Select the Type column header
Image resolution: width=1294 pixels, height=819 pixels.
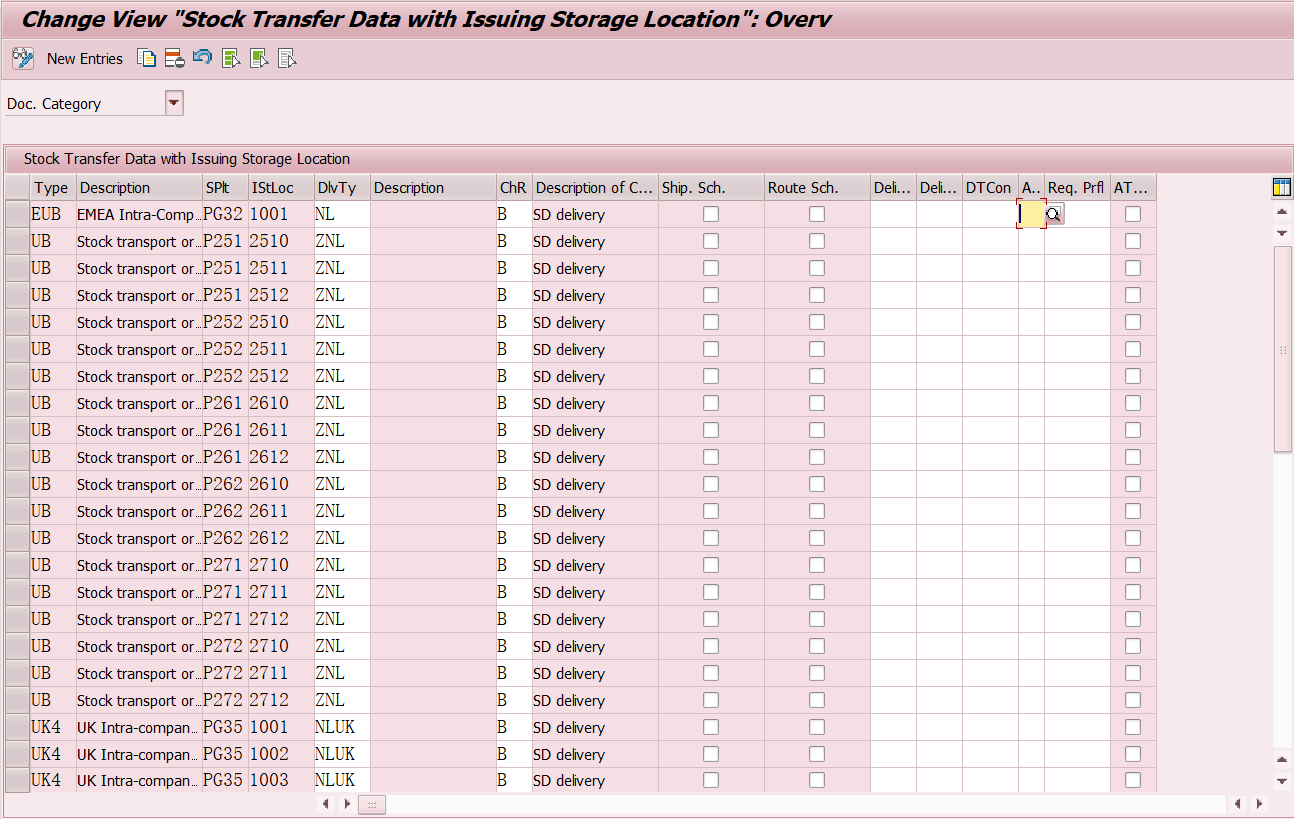[x=53, y=188]
